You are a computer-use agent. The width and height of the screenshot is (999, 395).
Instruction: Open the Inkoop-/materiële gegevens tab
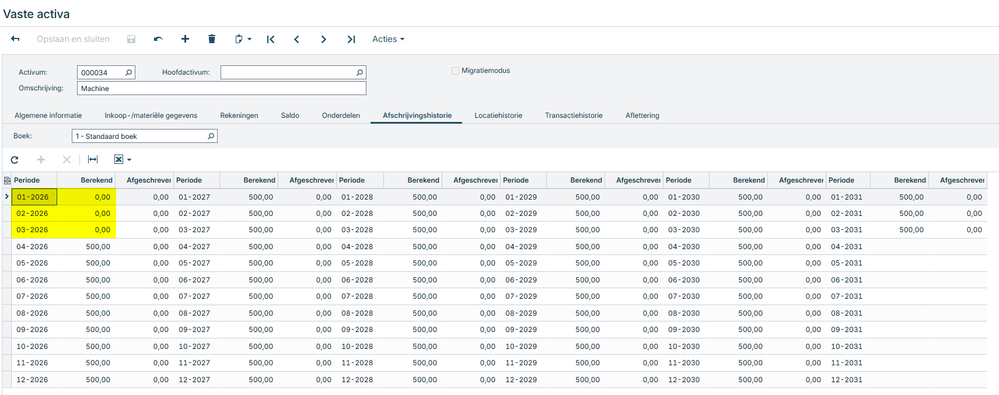(x=151, y=116)
